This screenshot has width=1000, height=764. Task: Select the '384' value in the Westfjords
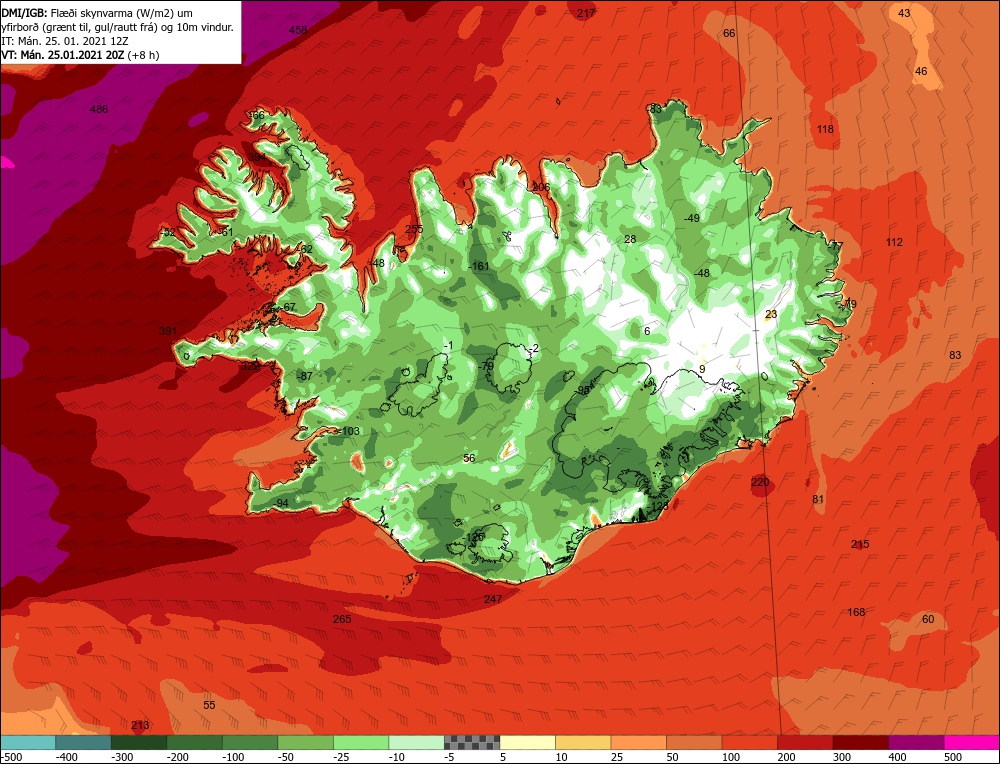[x=258, y=157]
